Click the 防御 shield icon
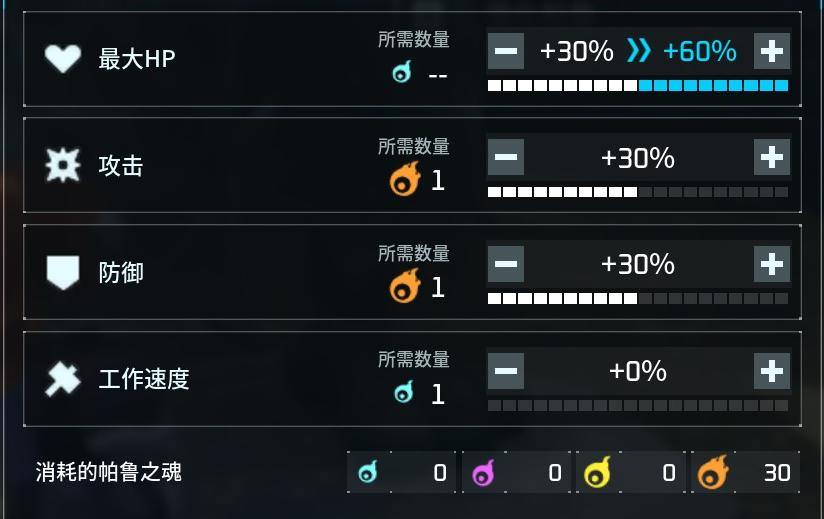The height and width of the screenshot is (519, 824). (62, 272)
